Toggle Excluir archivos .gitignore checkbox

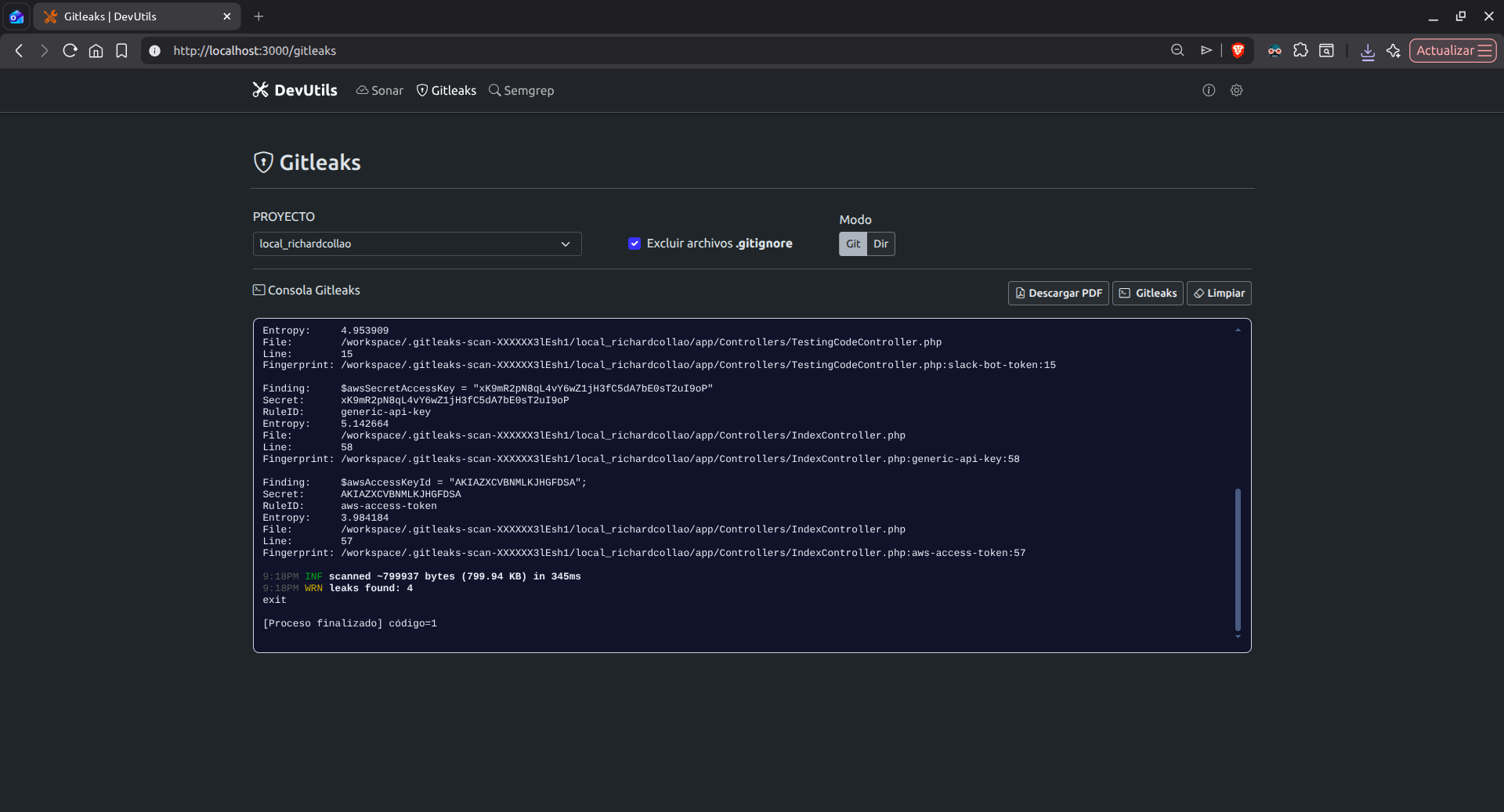[634, 244]
